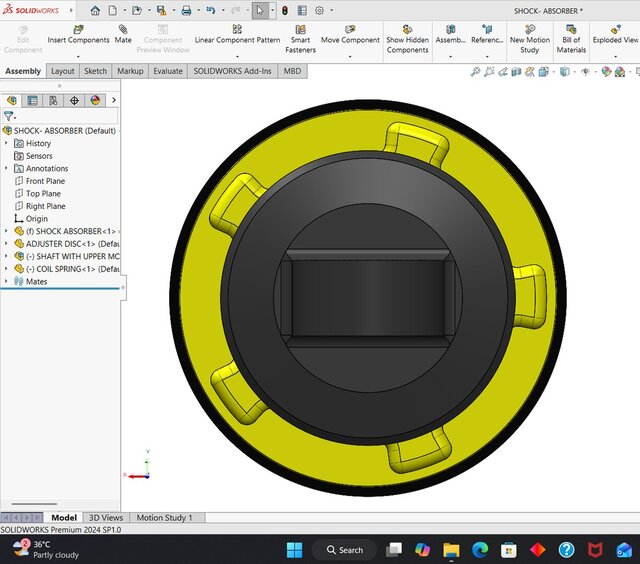
Task: Open Exploded View dropdown arrow
Action: [615, 57]
